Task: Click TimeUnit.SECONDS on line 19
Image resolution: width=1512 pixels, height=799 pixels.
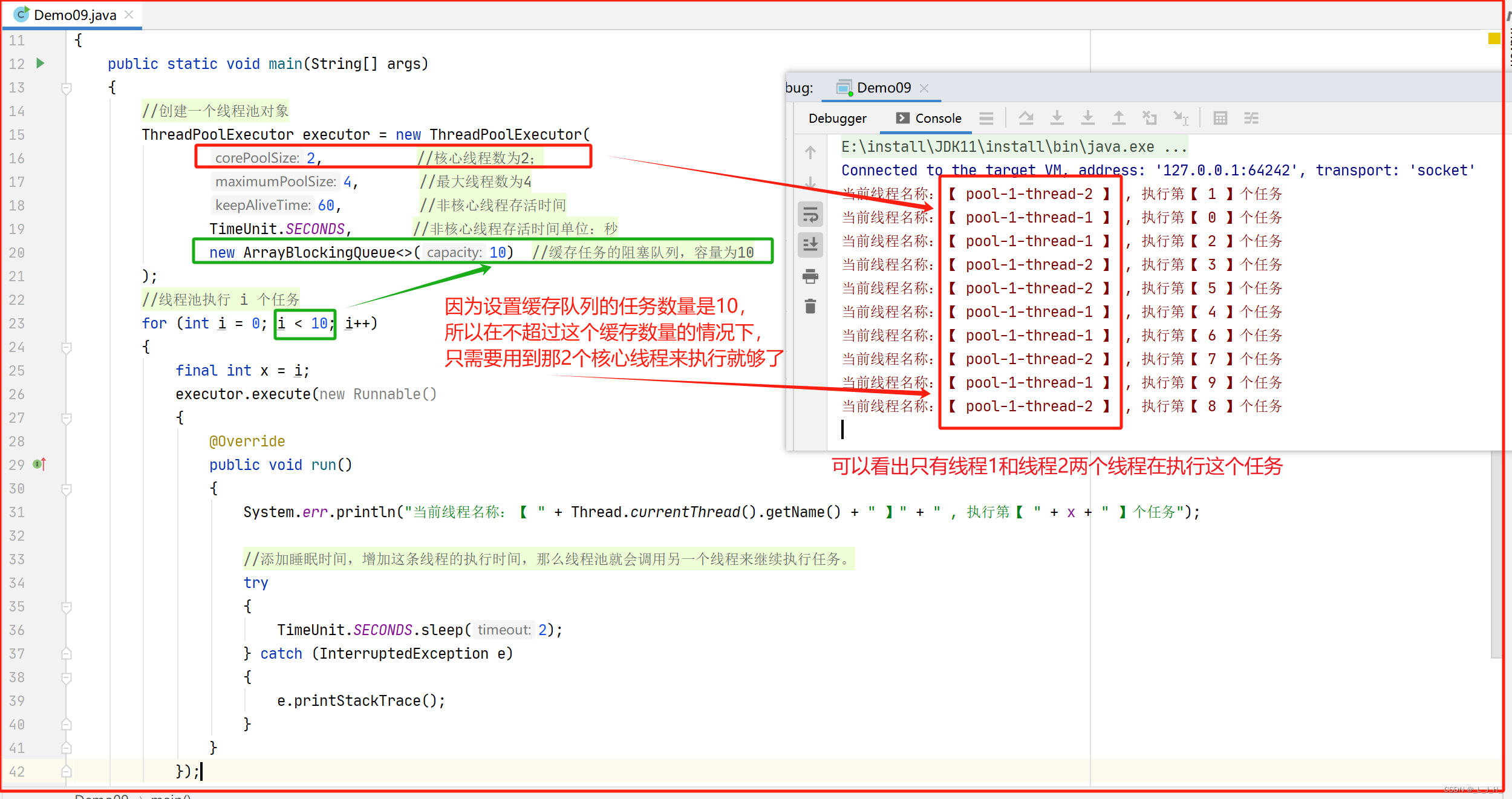Action: [277, 229]
